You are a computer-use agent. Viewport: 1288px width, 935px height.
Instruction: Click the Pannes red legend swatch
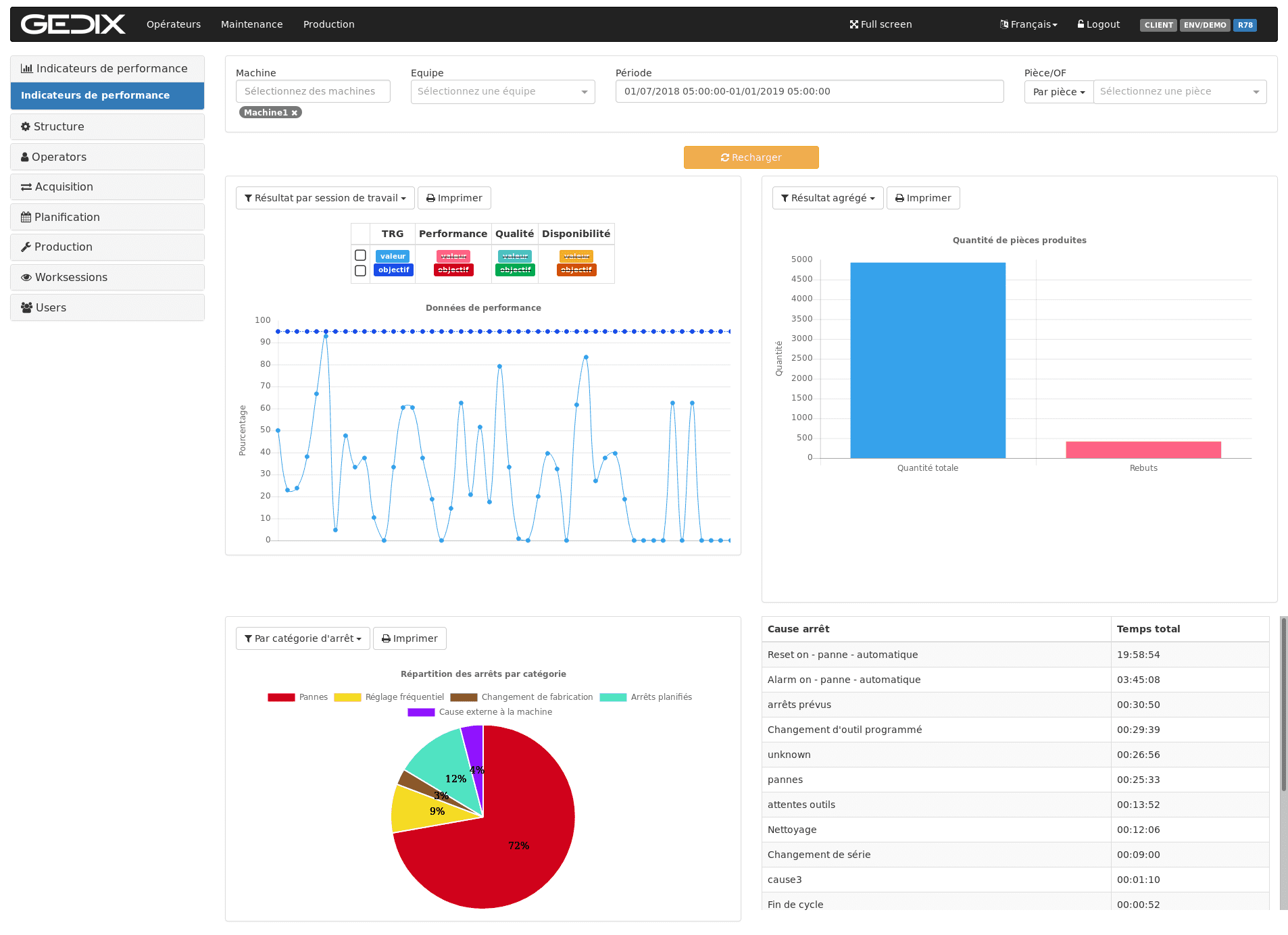(x=281, y=697)
